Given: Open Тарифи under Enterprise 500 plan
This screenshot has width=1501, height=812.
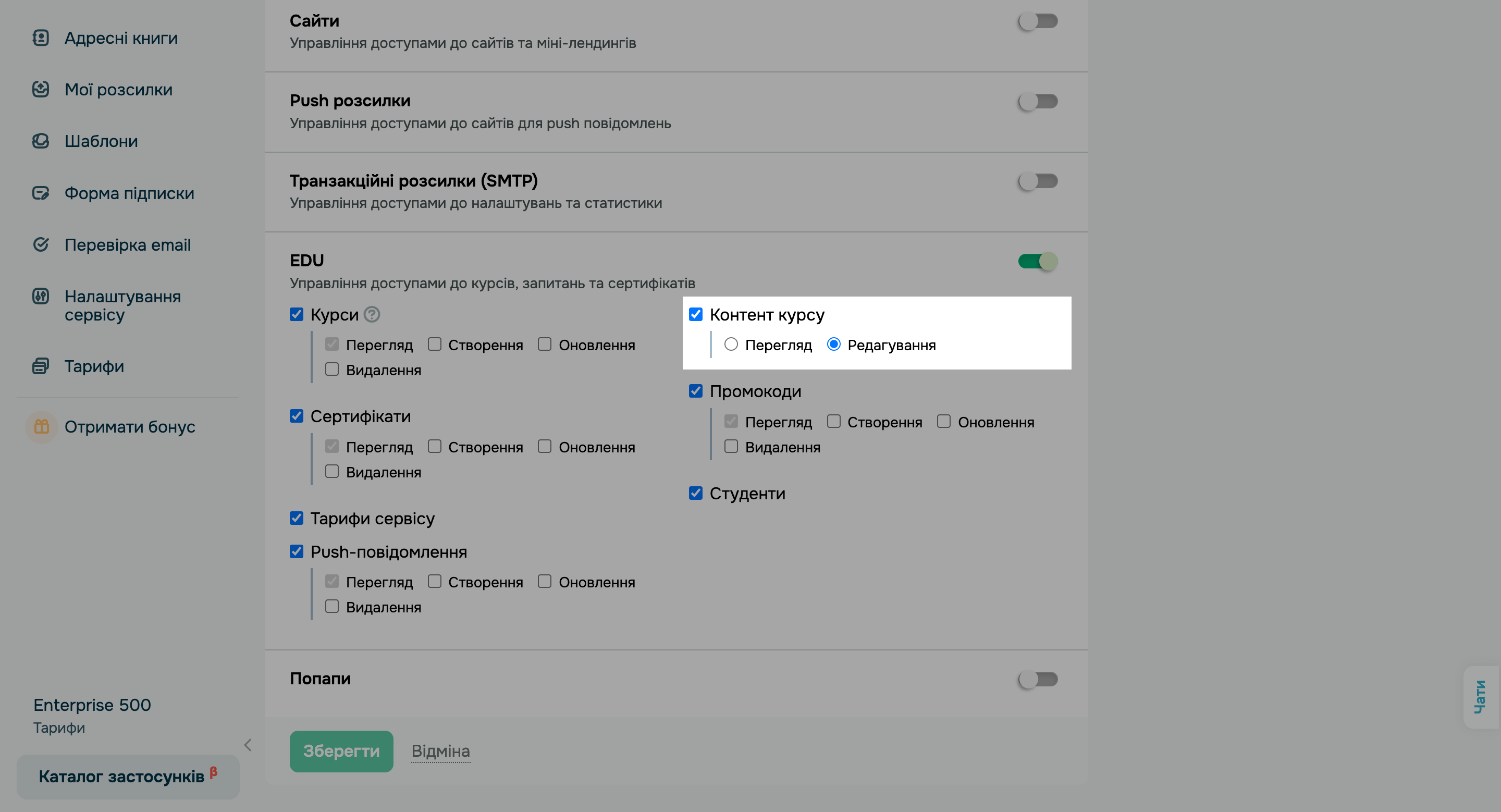Looking at the screenshot, I should [x=58, y=727].
